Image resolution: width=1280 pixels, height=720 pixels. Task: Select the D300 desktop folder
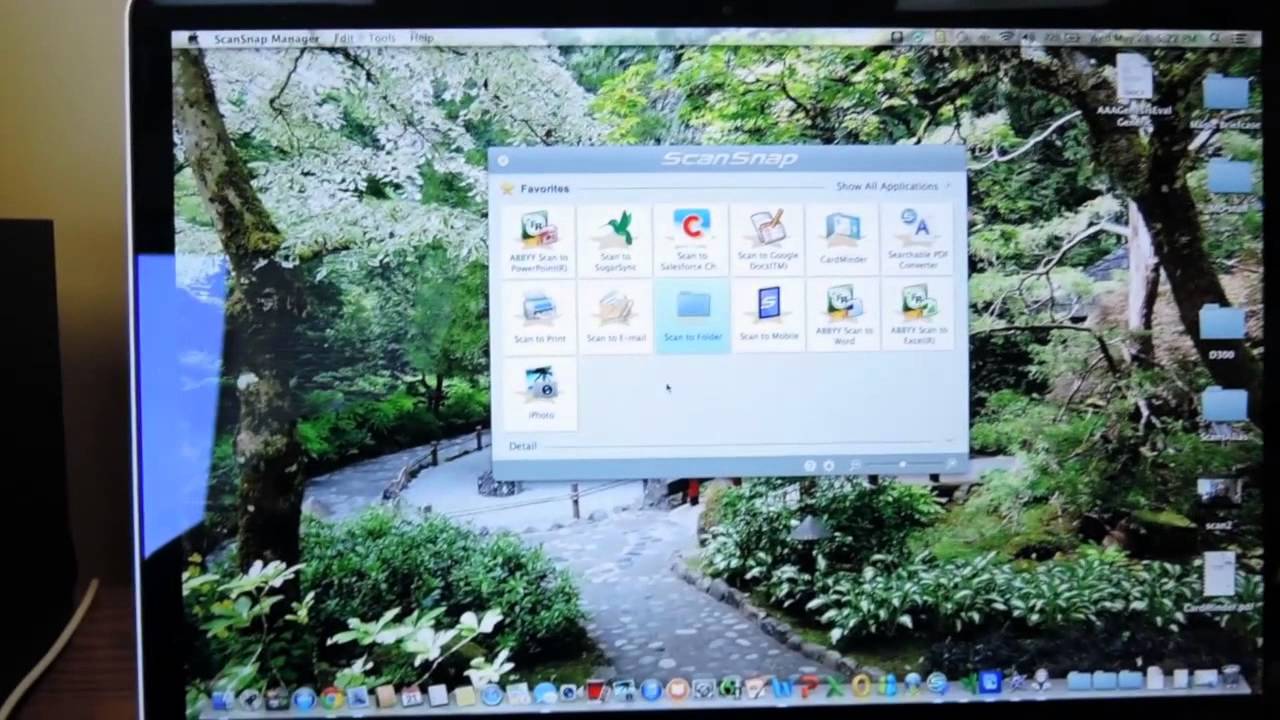1222,333
